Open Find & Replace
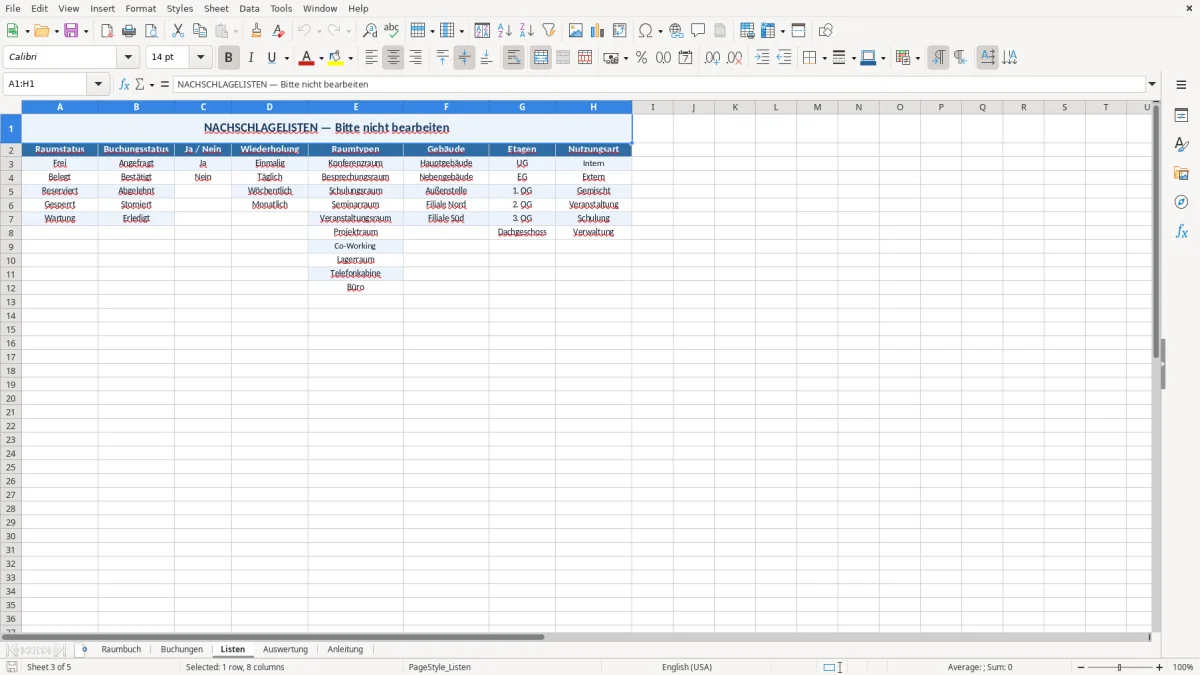 click(370, 31)
